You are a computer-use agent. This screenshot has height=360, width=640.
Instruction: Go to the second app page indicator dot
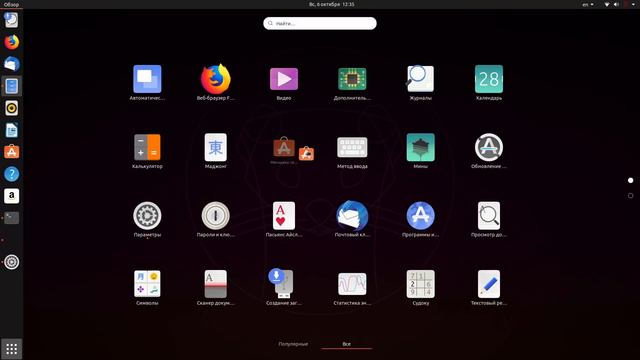[x=631, y=196]
